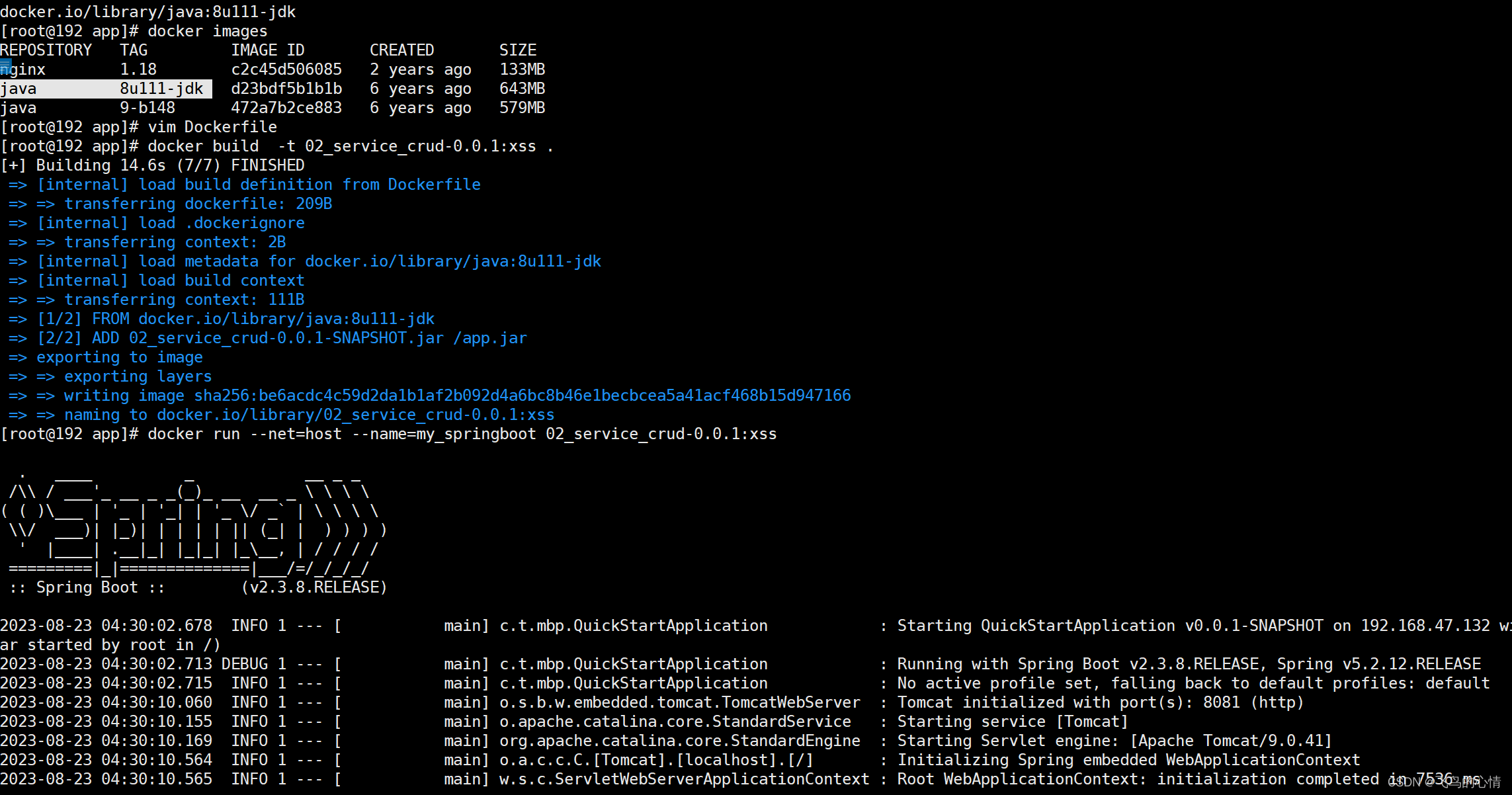Click the nginx image ID c2c45d506085
The height and width of the screenshot is (795, 1512).
pos(286,69)
